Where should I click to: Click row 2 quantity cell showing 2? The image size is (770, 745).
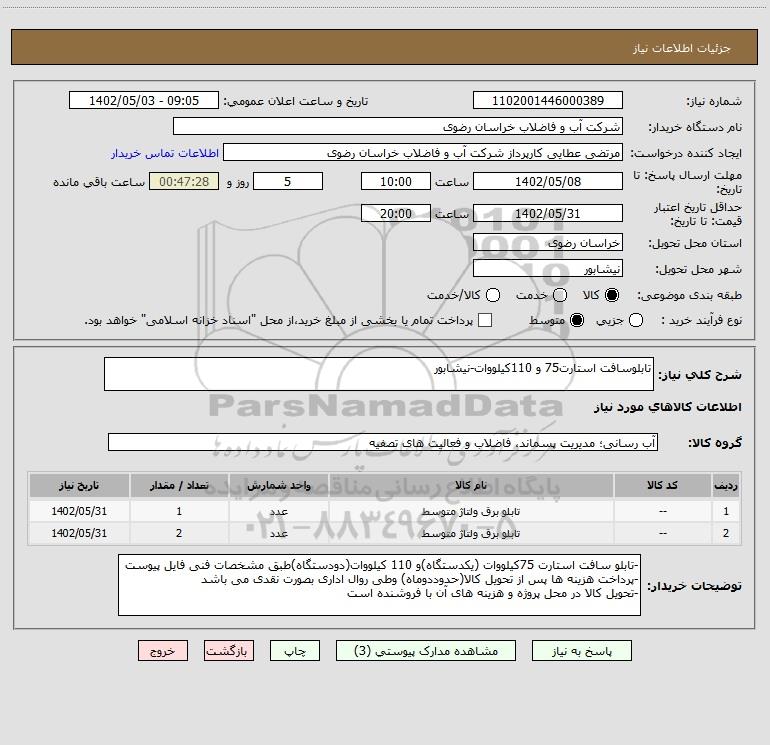(x=179, y=533)
